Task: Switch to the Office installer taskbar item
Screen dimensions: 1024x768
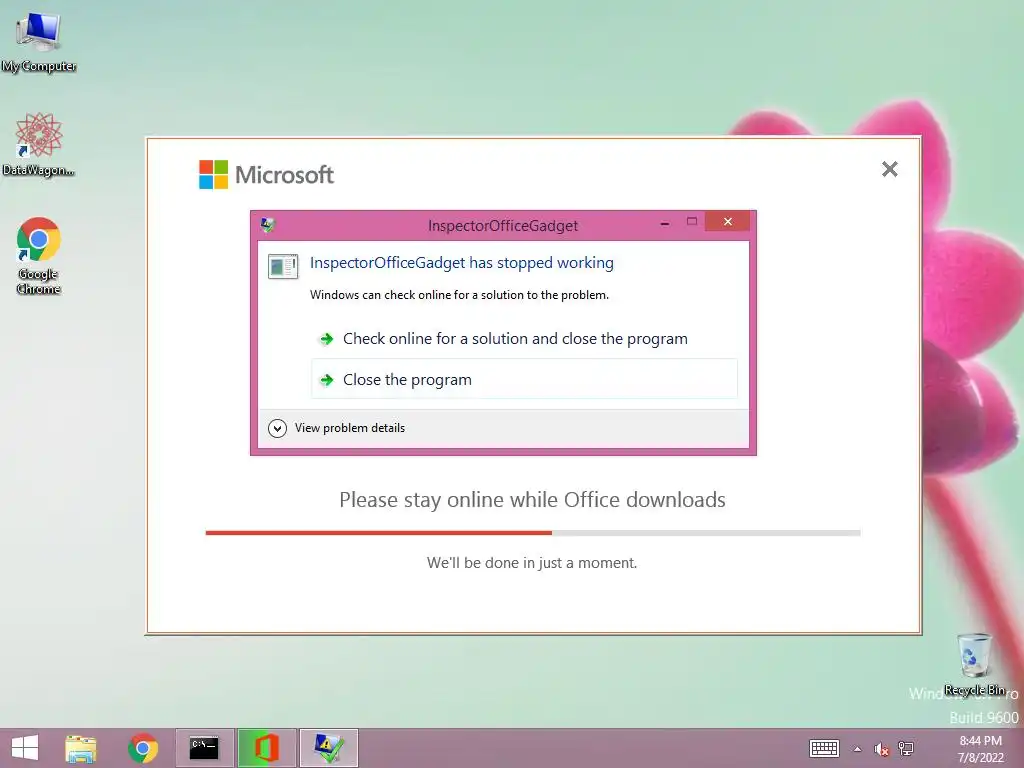Action: 266,748
